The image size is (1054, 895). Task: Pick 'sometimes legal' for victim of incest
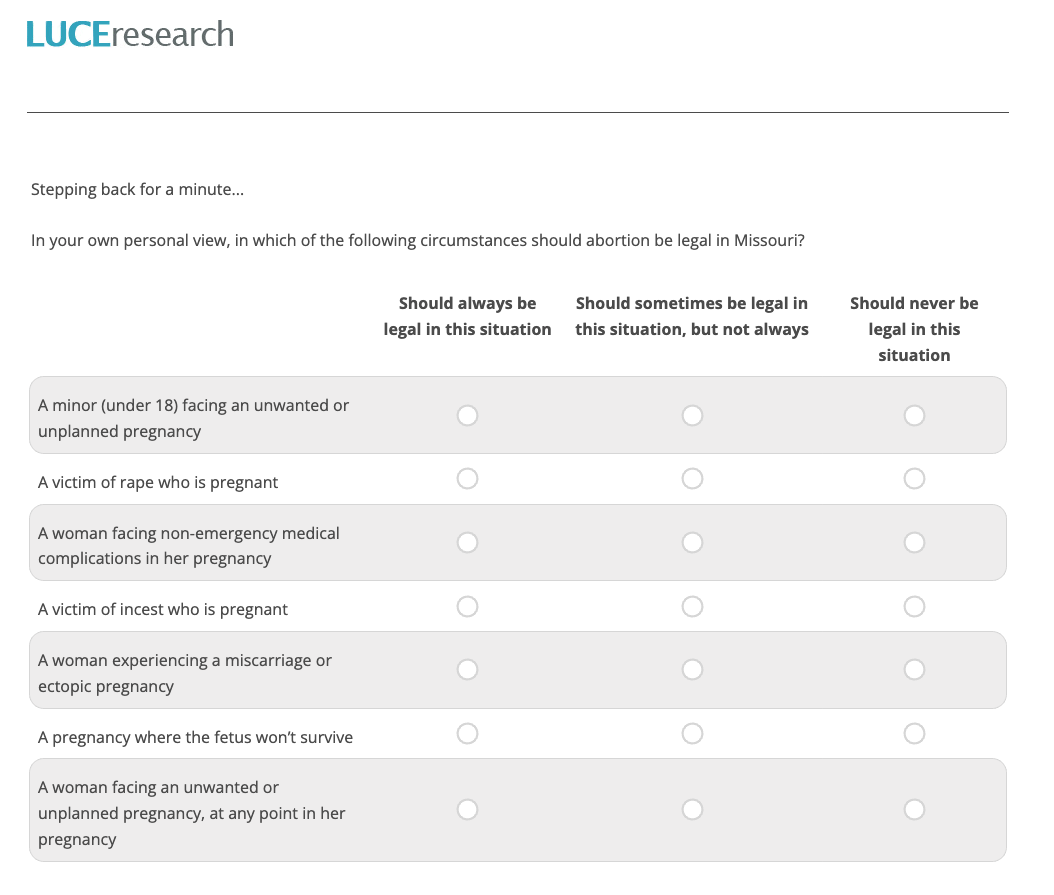[x=692, y=607]
